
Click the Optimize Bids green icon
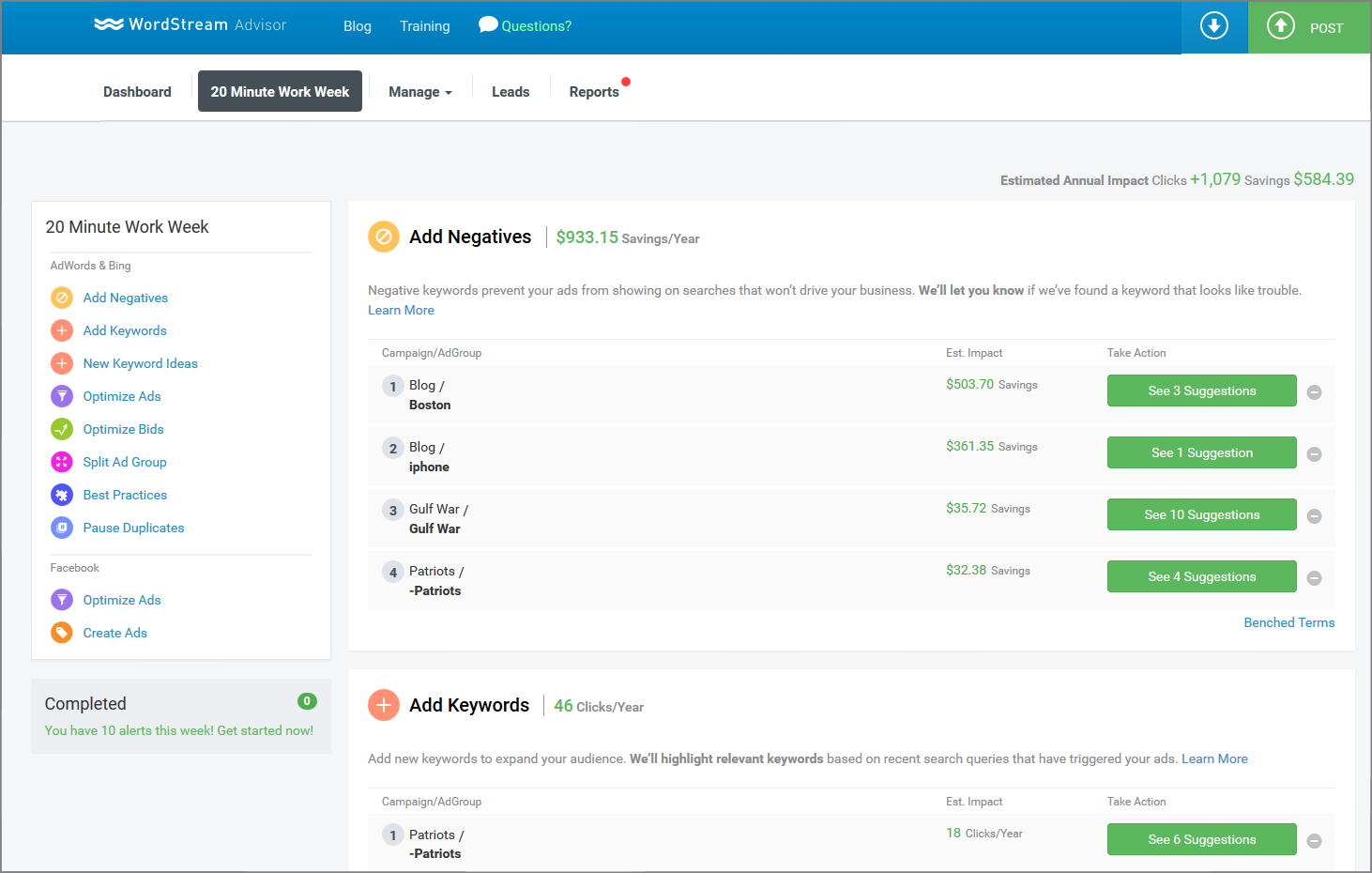62,429
